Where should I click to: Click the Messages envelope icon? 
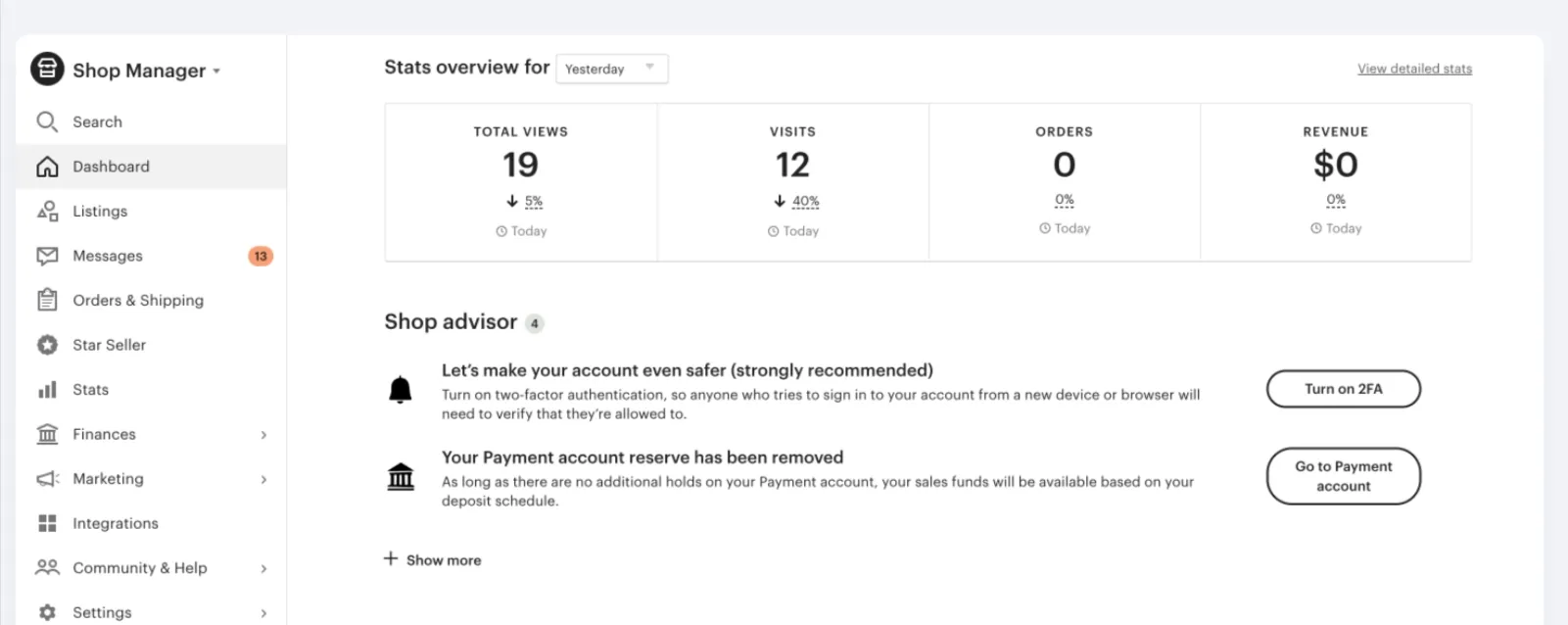pyautogui.click(x=47, y=256)
